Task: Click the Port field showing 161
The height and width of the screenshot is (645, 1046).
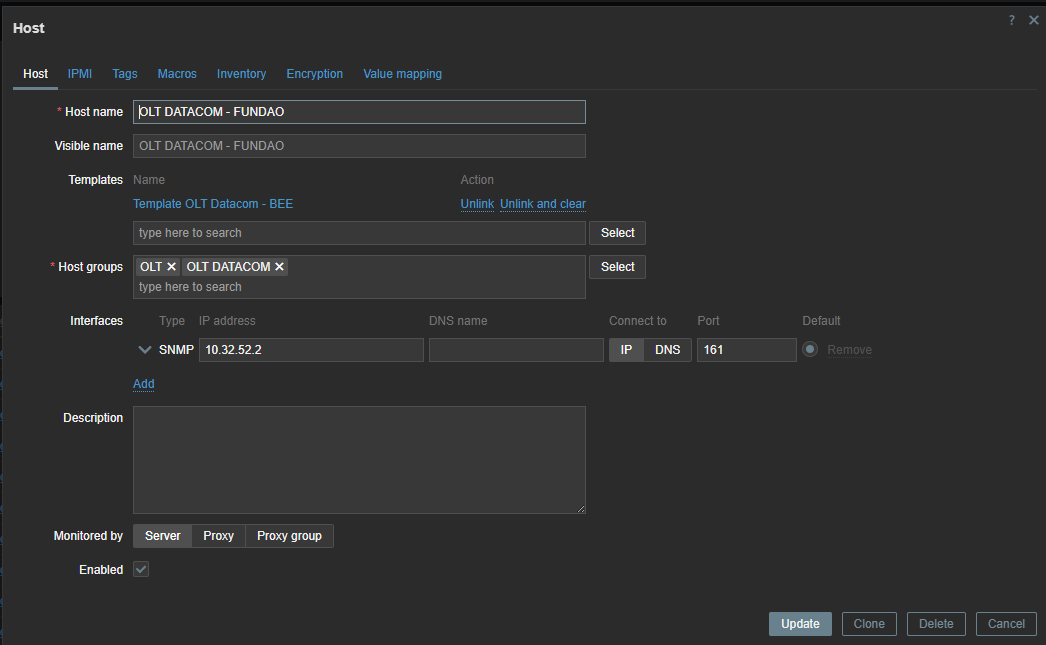Action: click(x=746, y=350)
